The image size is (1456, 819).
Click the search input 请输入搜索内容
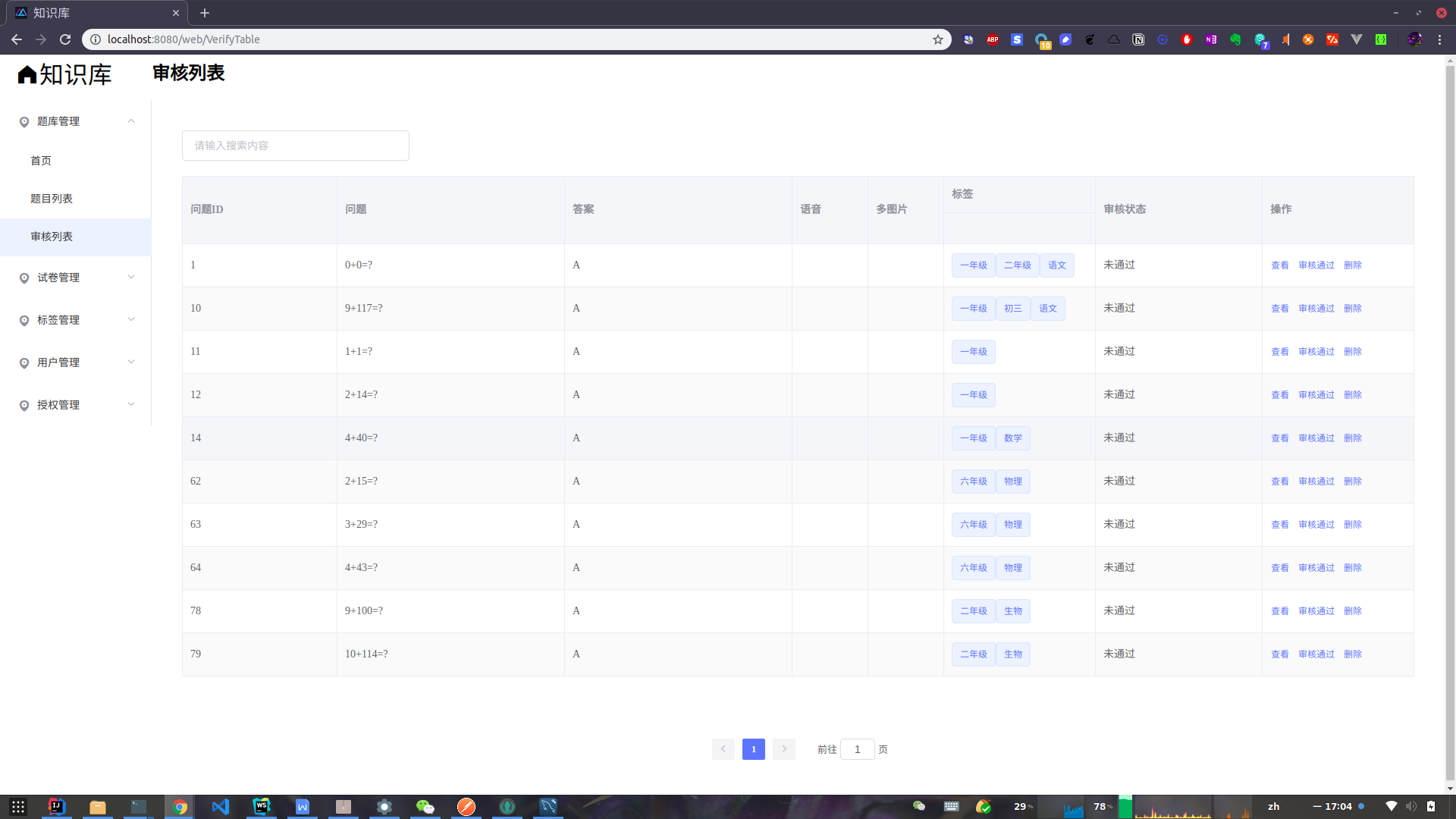pos(295,146)
